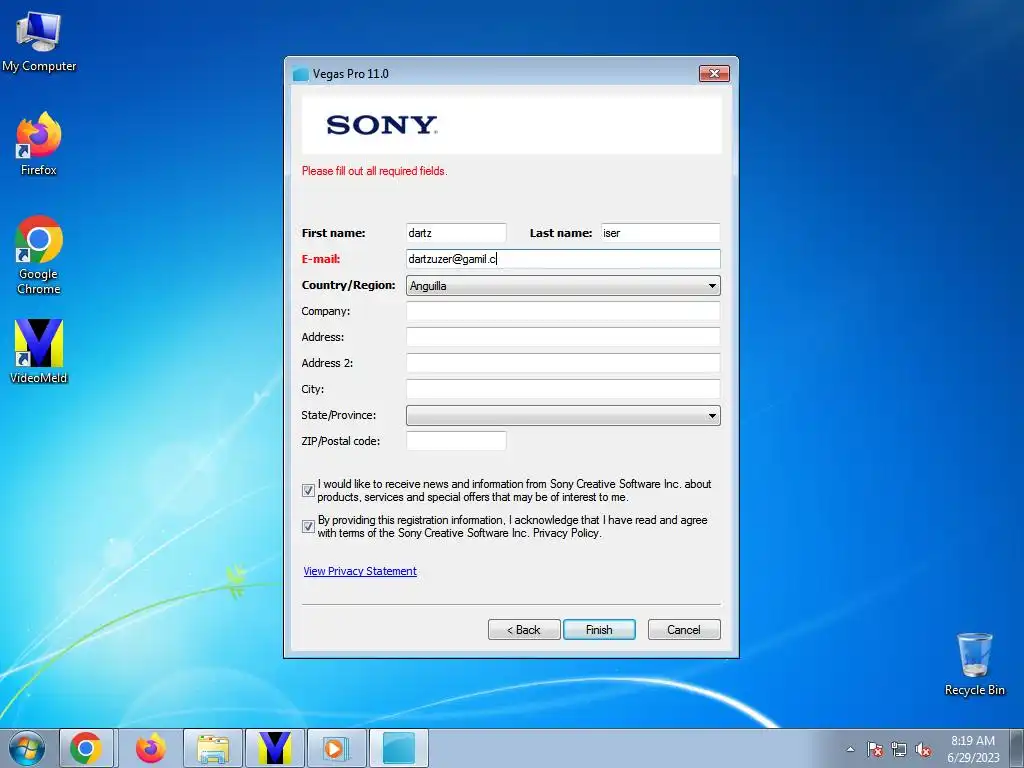1024x768 pixels.
Task: Focus the Address field
Action: (x=563, y=337)
